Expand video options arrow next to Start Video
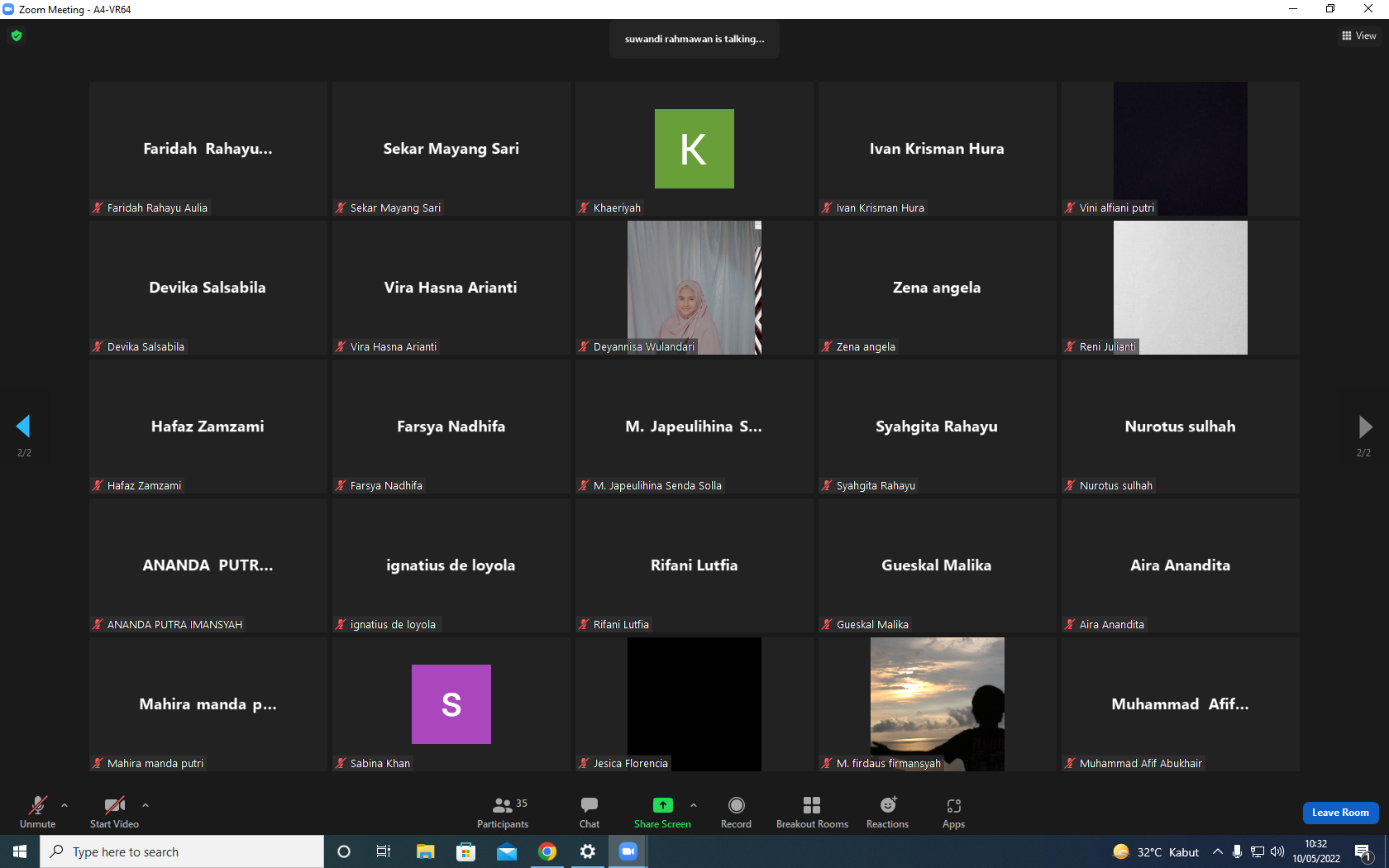The width and height of the screenshot is (1389, 868). click(x=146, y=805)
